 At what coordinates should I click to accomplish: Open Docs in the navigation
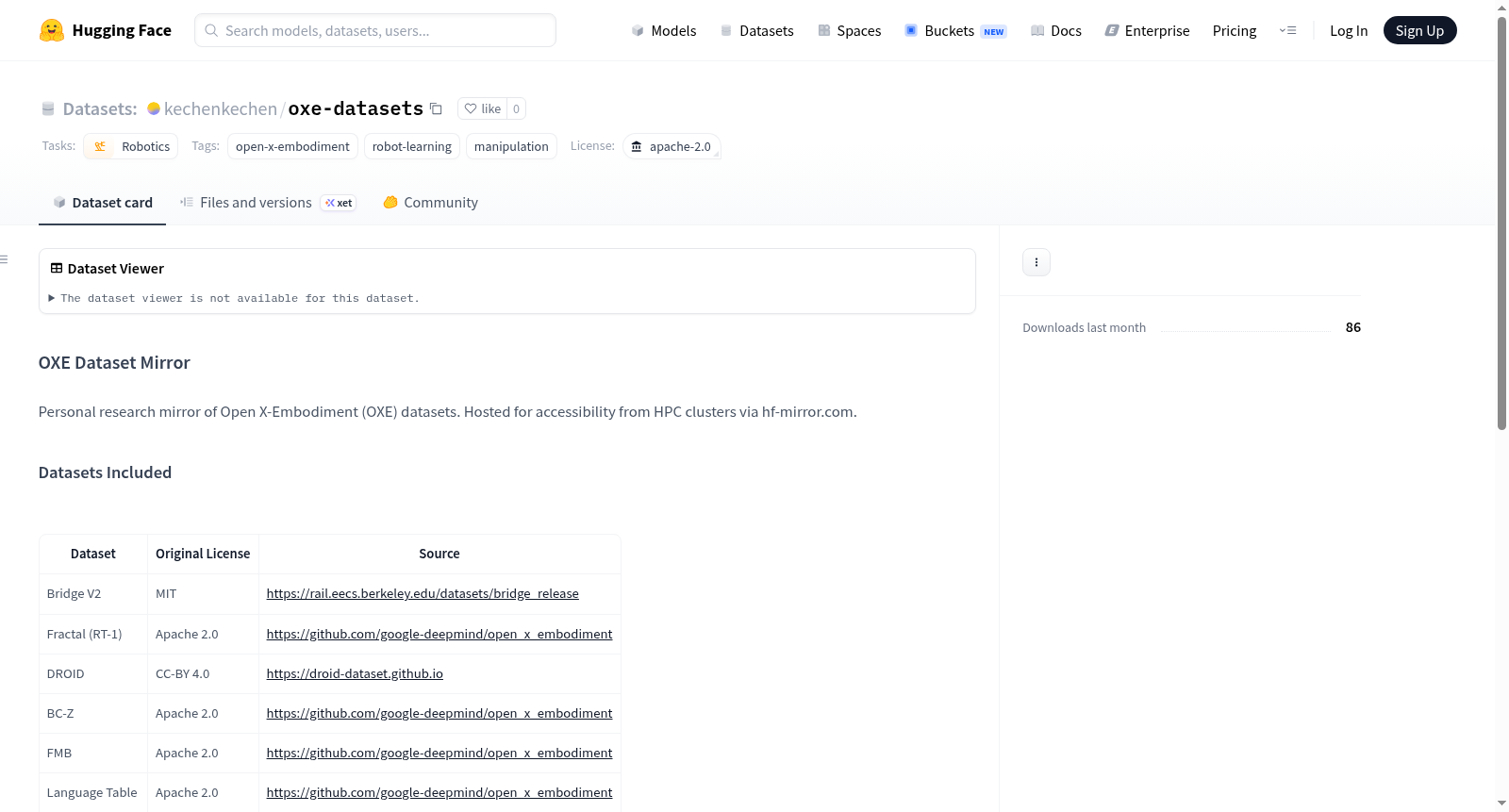(1056, 30)
